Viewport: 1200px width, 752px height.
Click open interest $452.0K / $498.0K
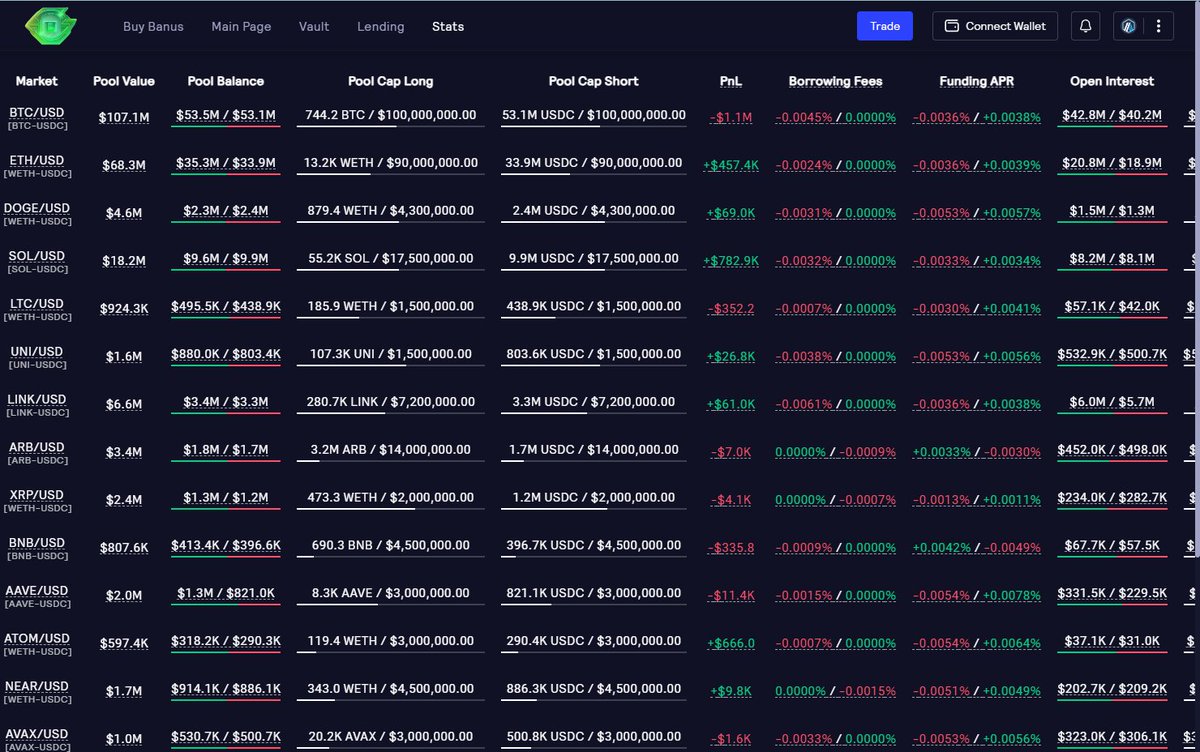[x=1112, y=450]
